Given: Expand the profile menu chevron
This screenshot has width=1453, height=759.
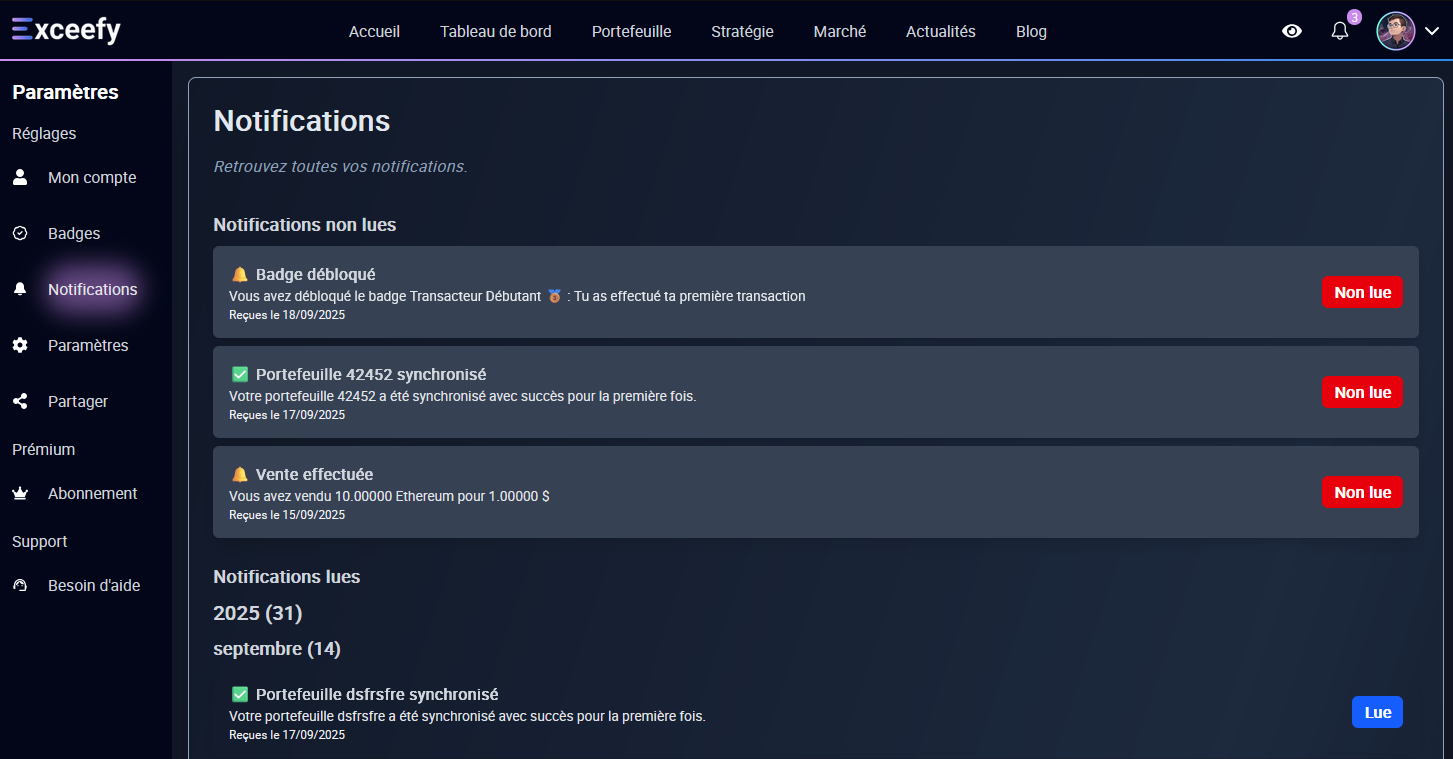Looking at the screenshot, I should [1431, 31].
